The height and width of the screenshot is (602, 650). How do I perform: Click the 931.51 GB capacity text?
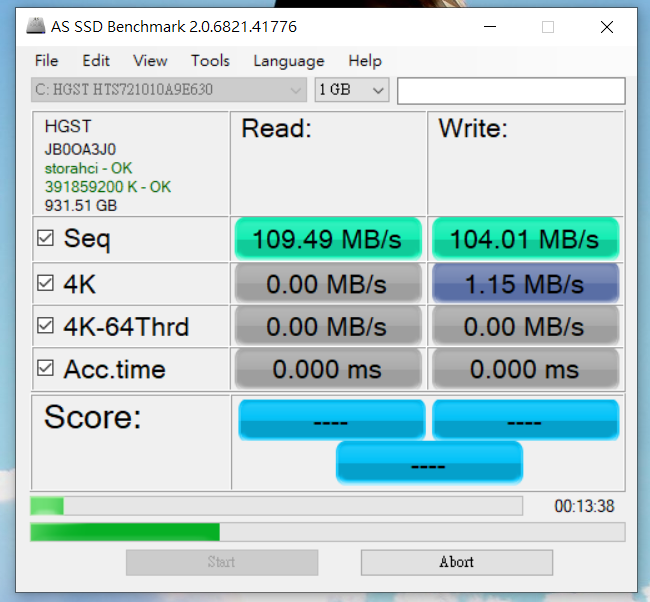pos(81,206)
